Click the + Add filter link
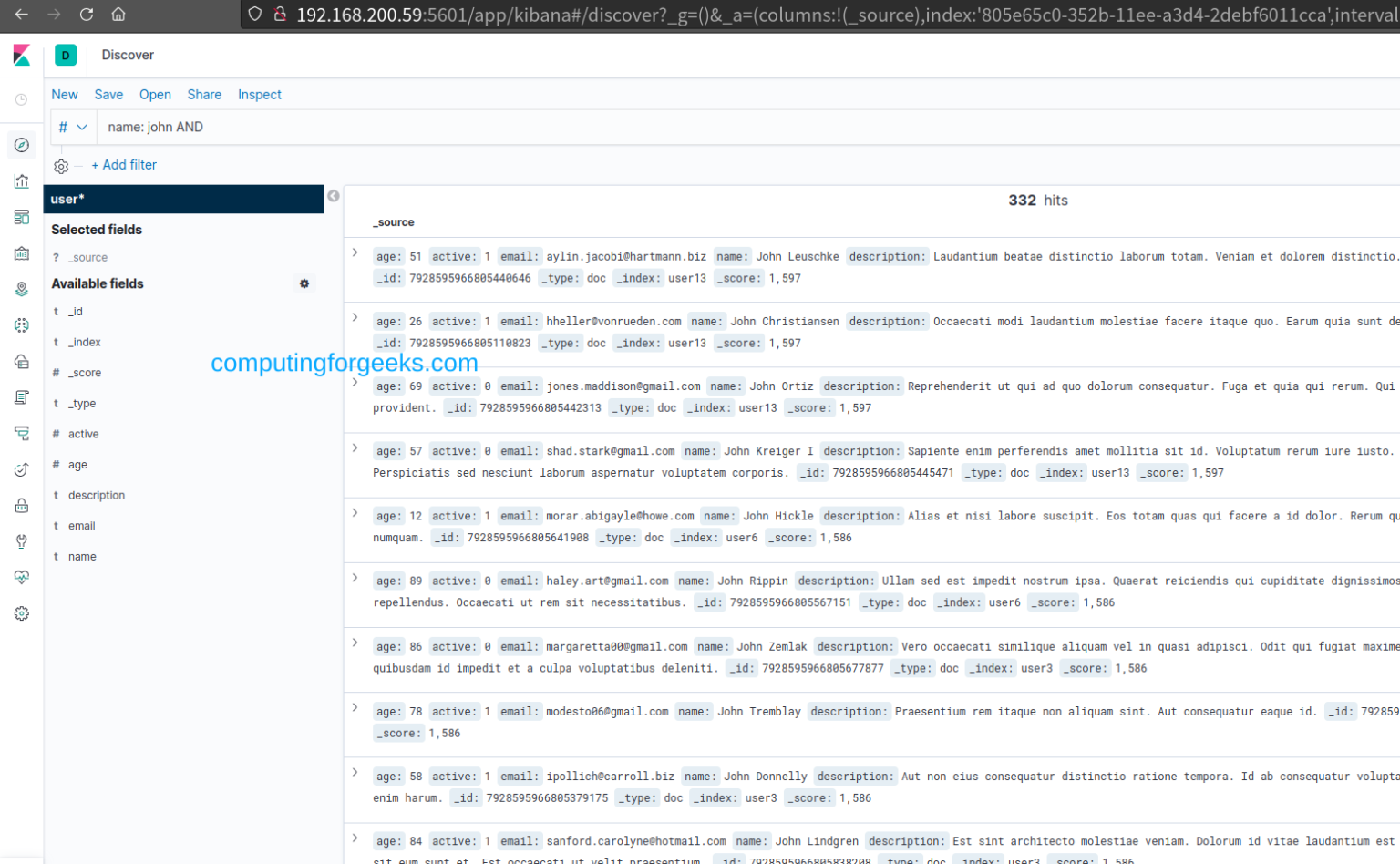The height and width of the screenshot is (864, 1400). tap(124, 165)
